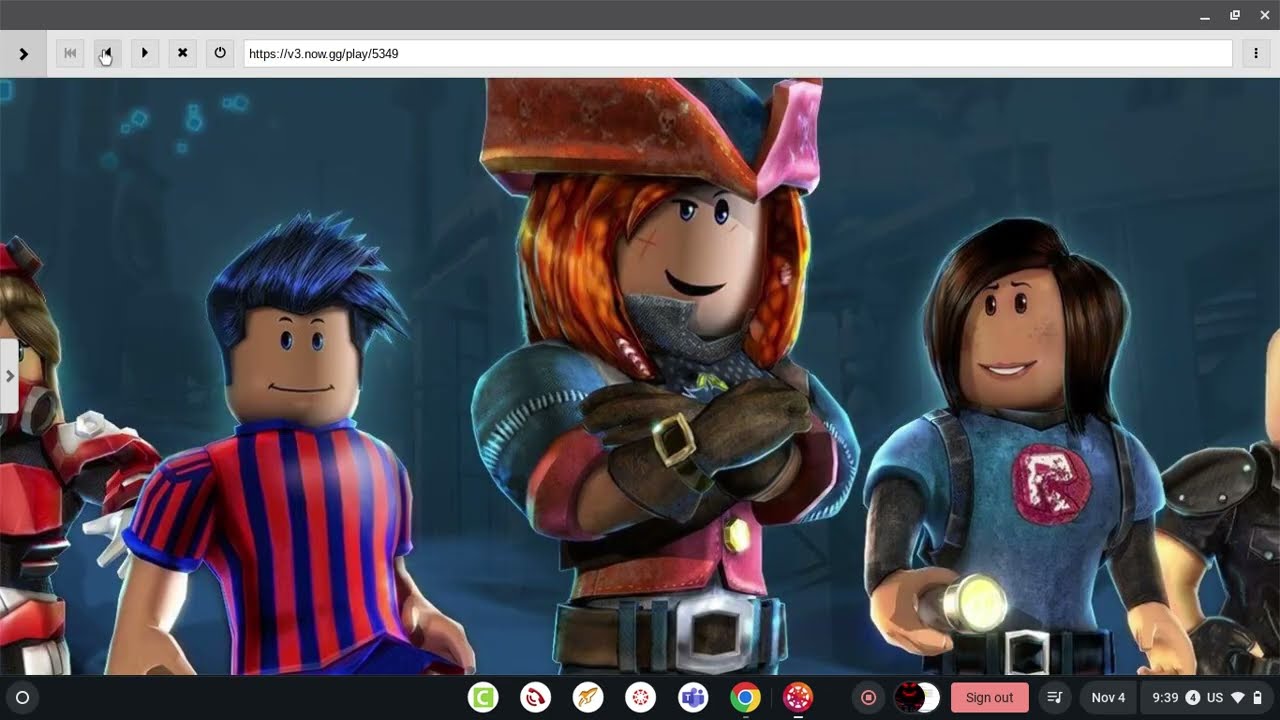
Task: Click the back navigation arrow
Action: (x=107, y=53)
